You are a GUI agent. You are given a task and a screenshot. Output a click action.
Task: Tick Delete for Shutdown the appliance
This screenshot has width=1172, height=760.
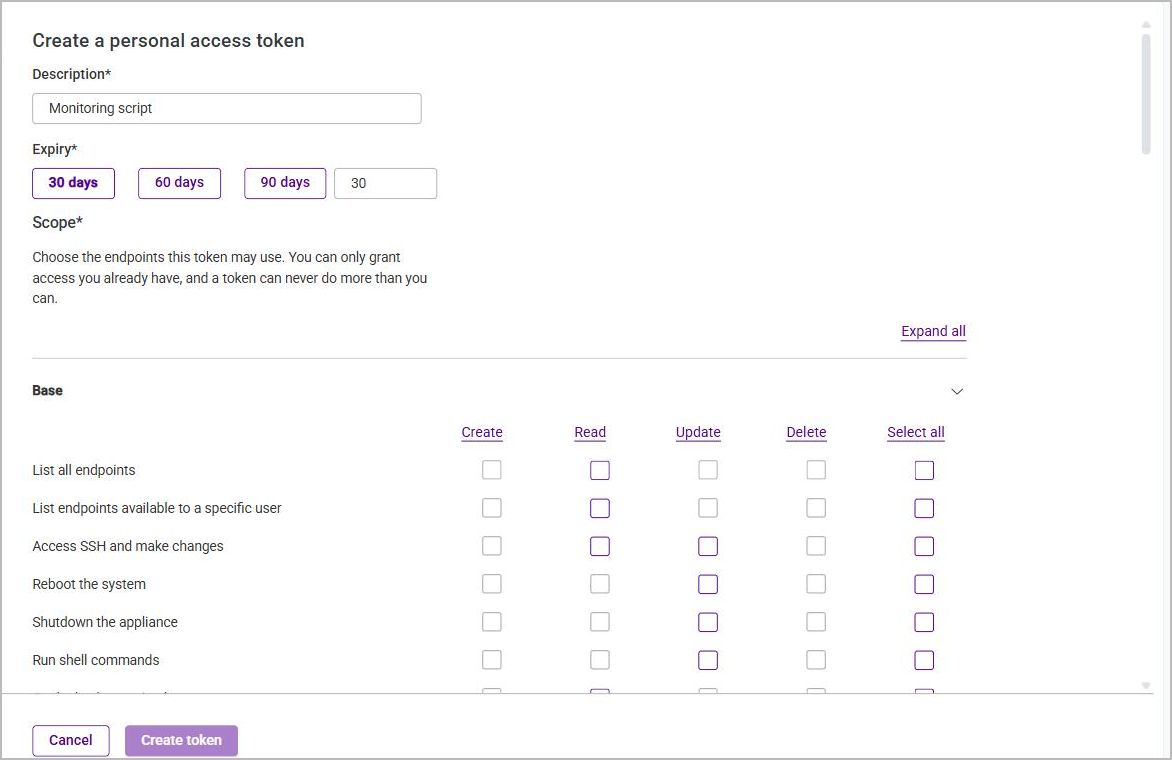(816, 622)
